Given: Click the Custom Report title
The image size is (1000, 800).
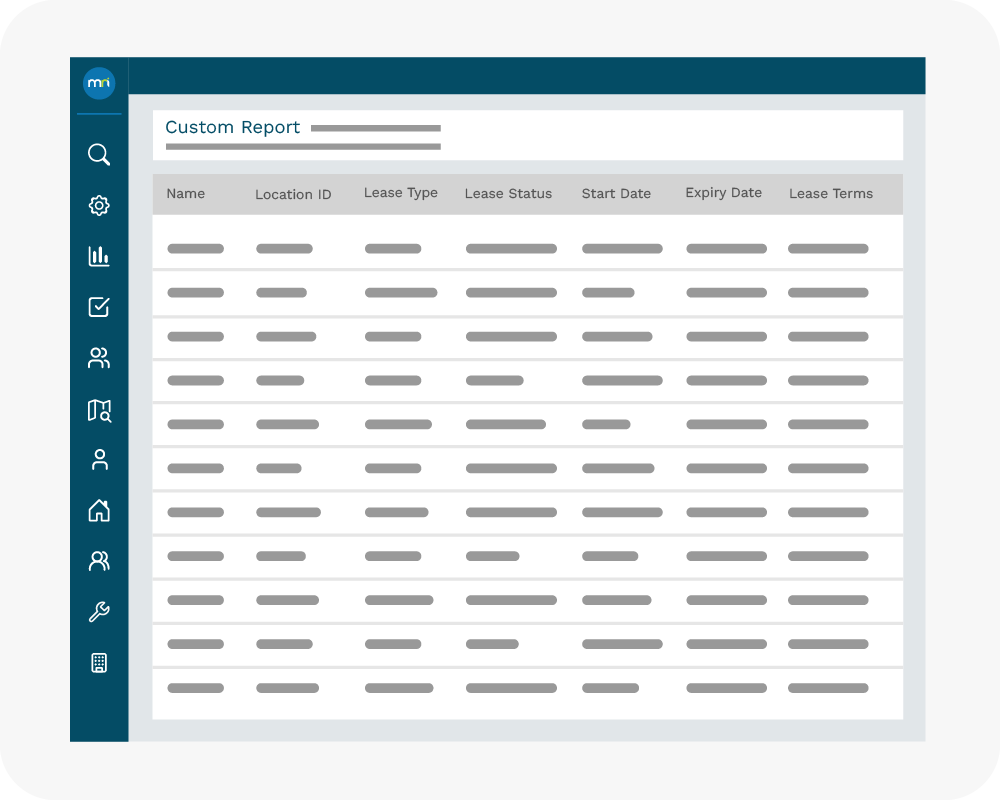Looking at the screenshot, I should pos(232,128).
